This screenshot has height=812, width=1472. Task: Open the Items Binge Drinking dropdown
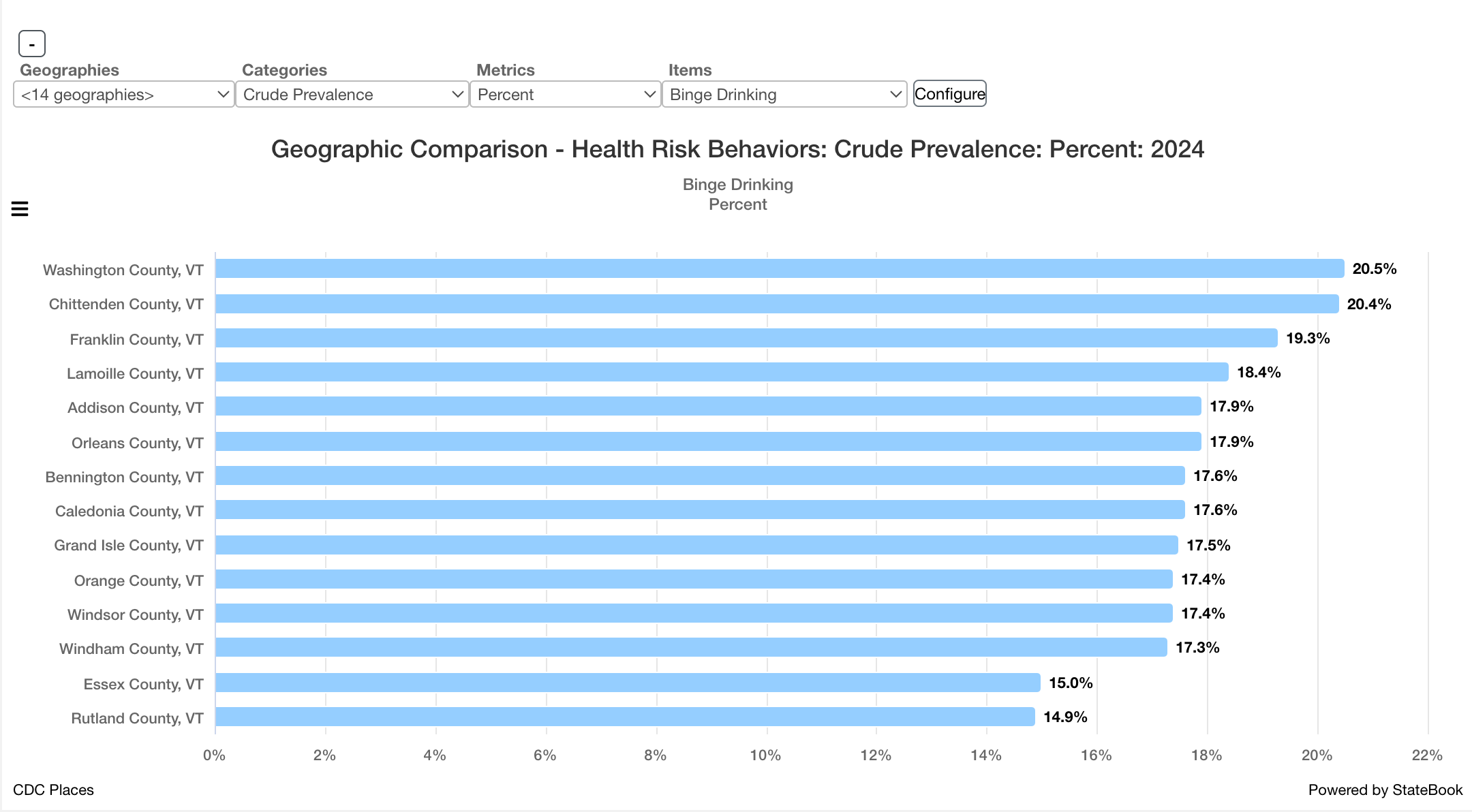(x=784, y=95)
